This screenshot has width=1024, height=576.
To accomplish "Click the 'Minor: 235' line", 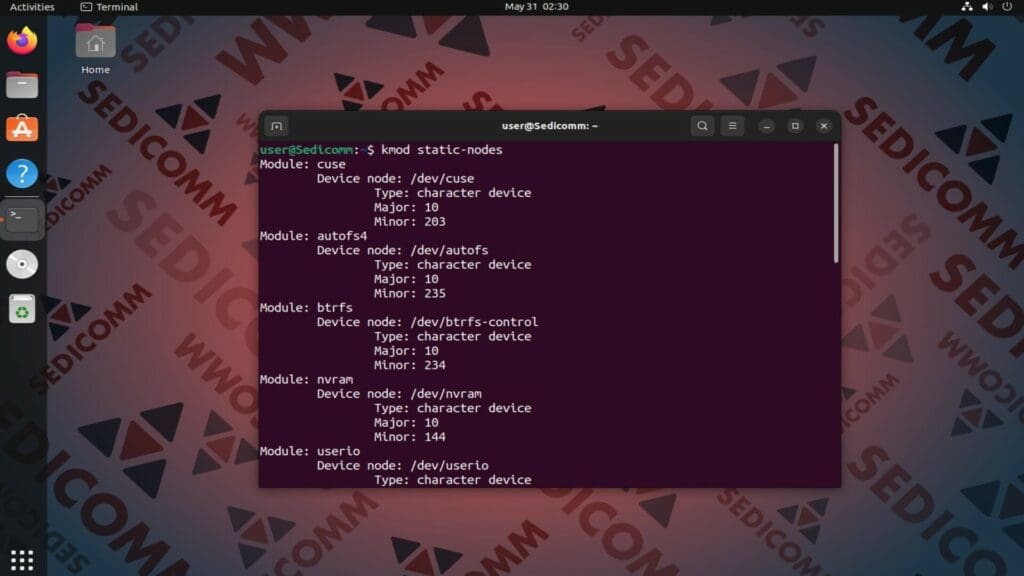I will coord(409,293).
